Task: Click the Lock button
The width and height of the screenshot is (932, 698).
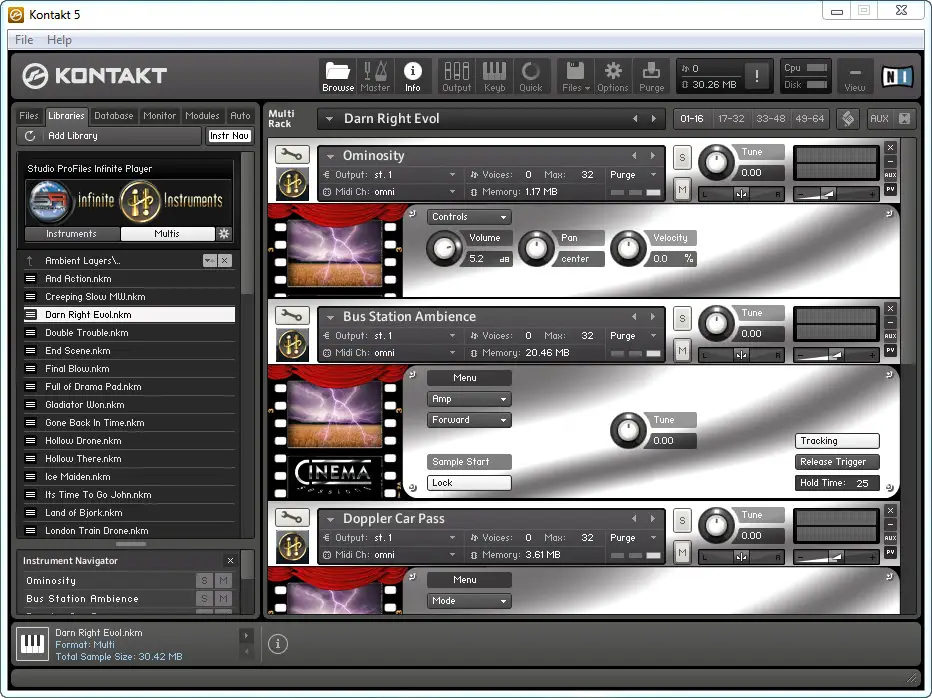Action: tap(469, 483)
